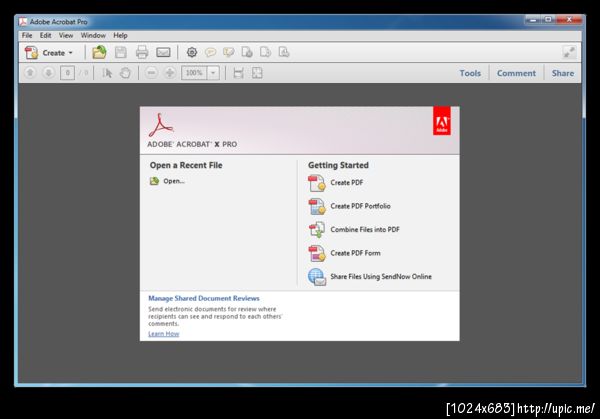Click the Save disk icon
This screenshot has height=419, width=600.
point(121,52)
